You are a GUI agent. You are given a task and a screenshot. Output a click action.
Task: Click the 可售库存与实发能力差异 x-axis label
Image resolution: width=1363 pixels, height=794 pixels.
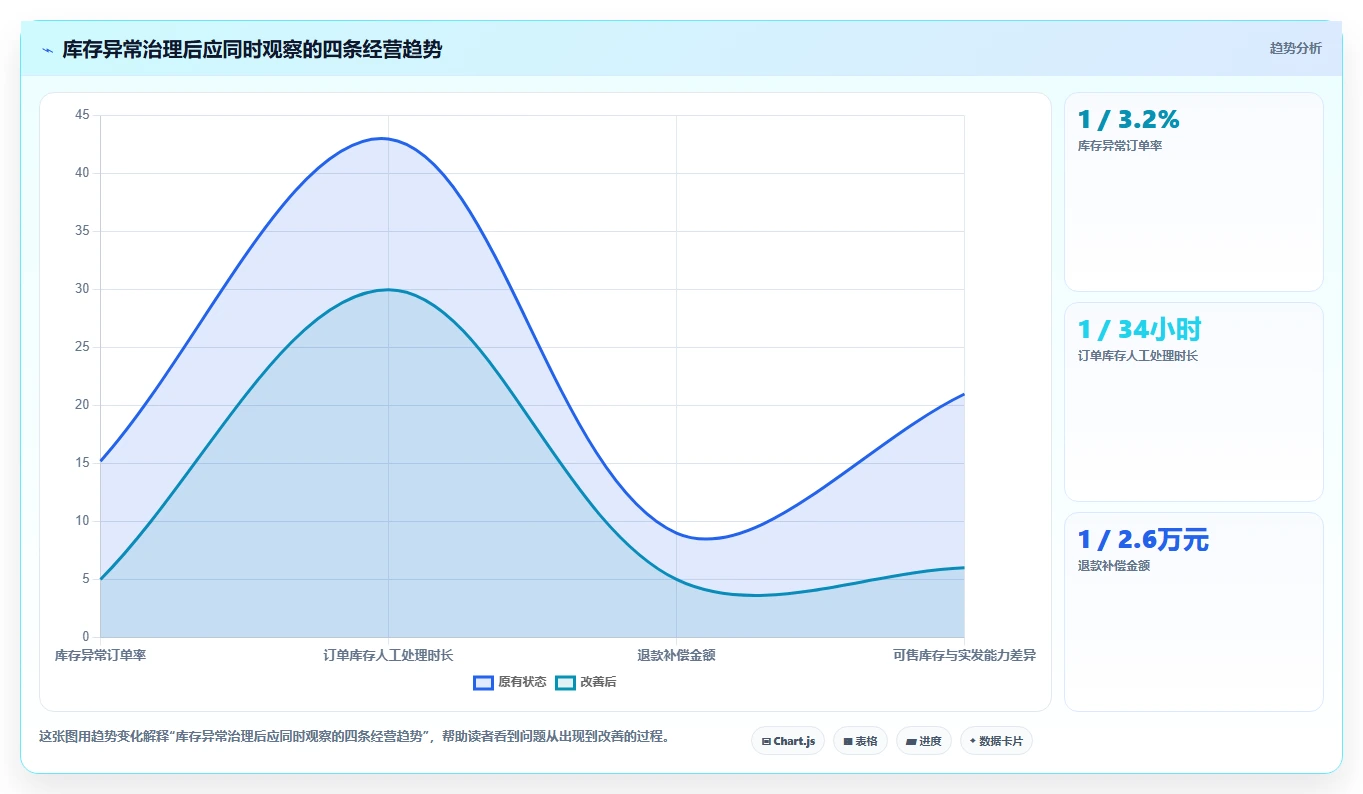964,656
